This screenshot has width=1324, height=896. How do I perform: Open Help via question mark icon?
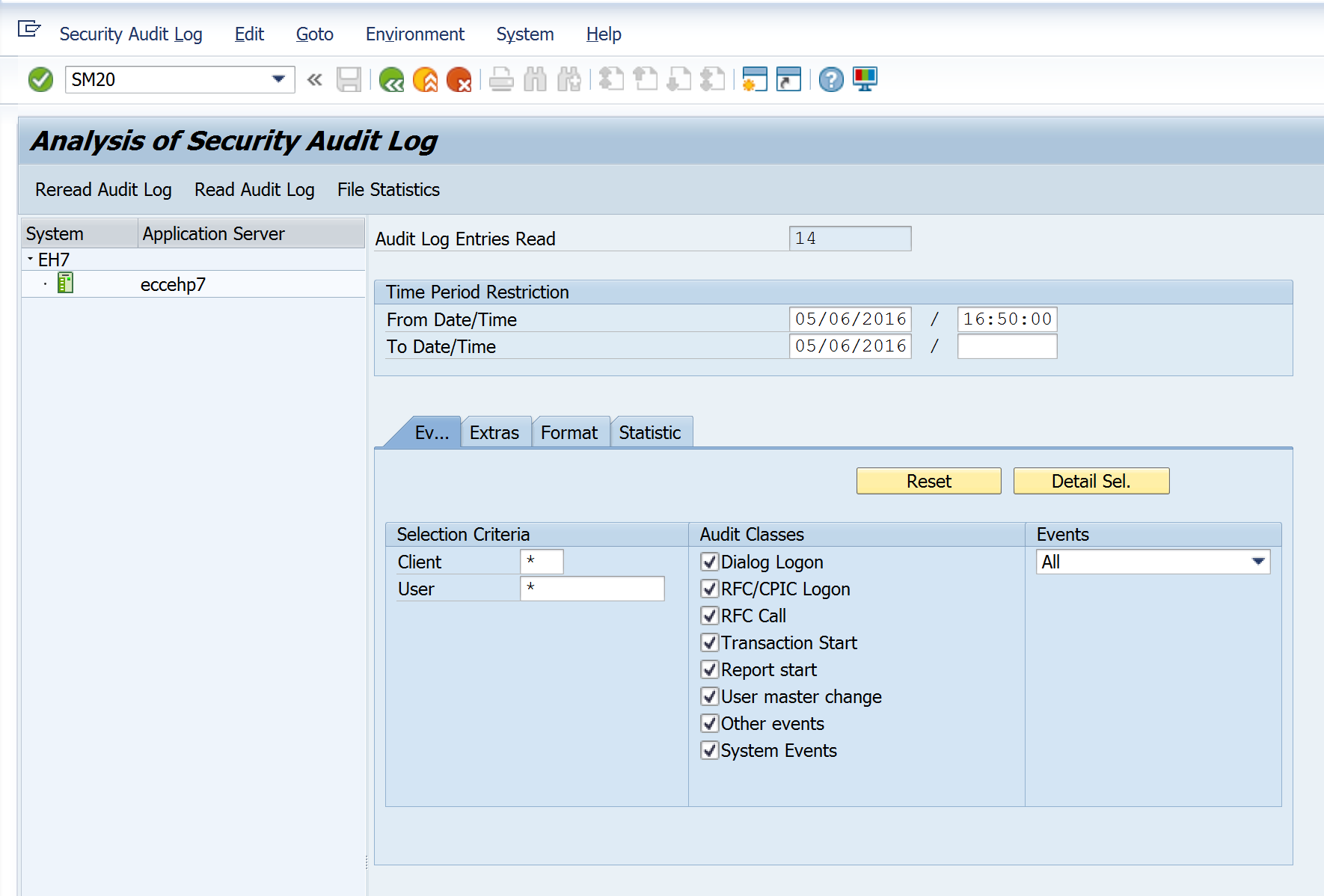(831, 79)
